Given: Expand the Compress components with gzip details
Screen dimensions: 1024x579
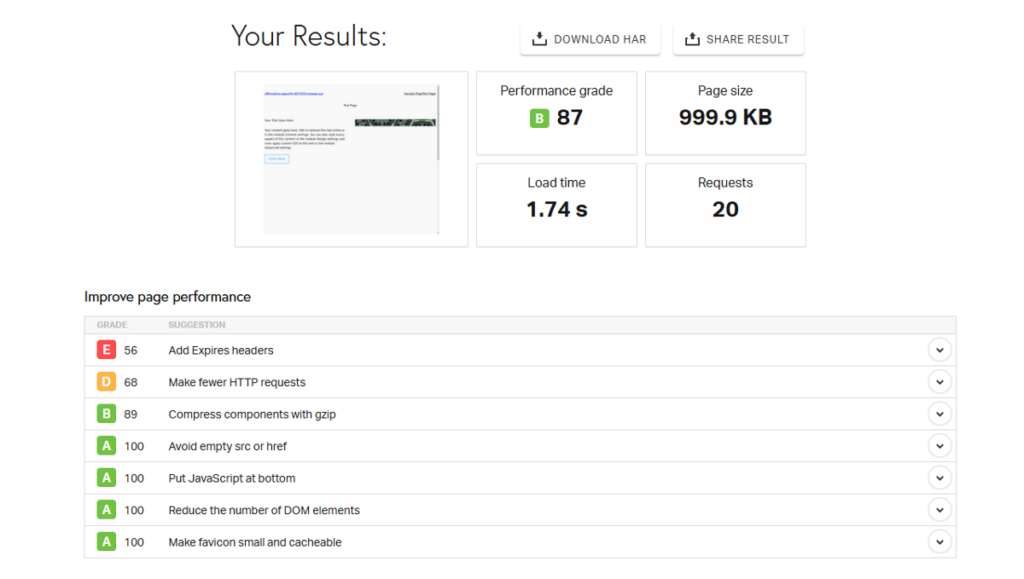Looking at the screenshot, I should coord(940,414).
